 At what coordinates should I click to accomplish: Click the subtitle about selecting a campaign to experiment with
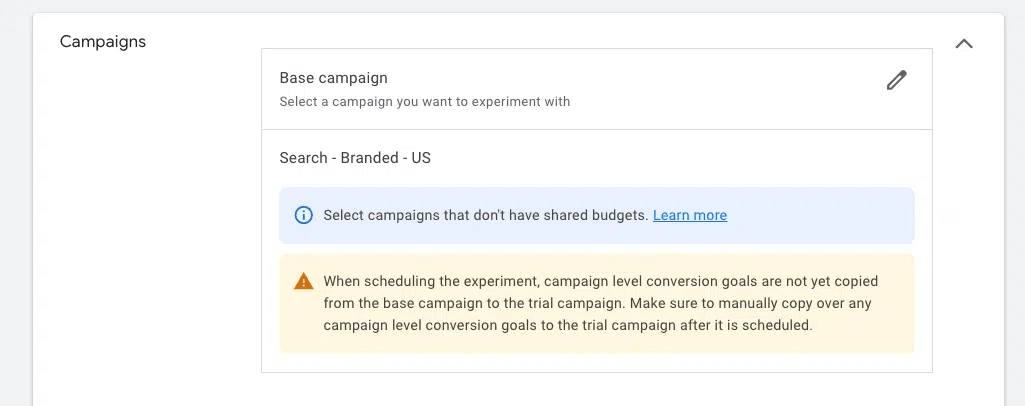point(425,102)
